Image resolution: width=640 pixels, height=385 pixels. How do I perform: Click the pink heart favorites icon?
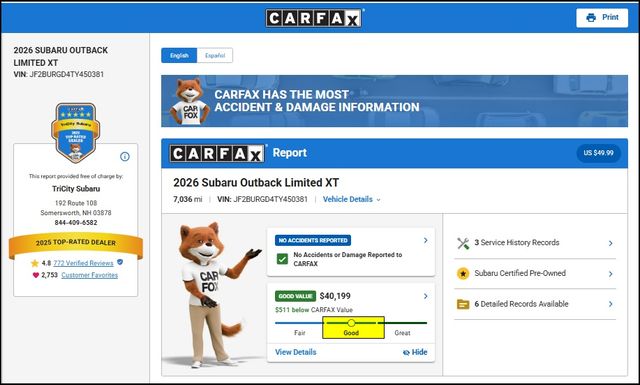click(x=36, y=275)
